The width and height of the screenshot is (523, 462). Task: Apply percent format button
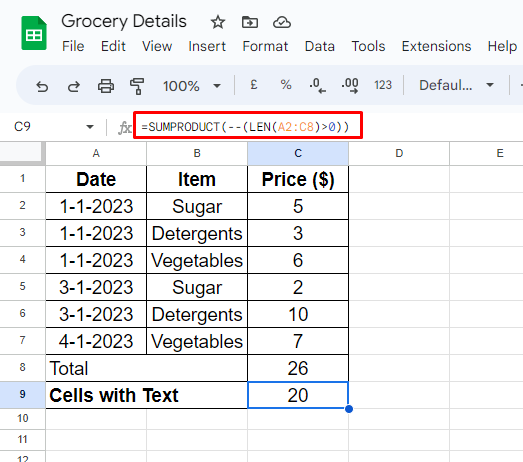286,85
